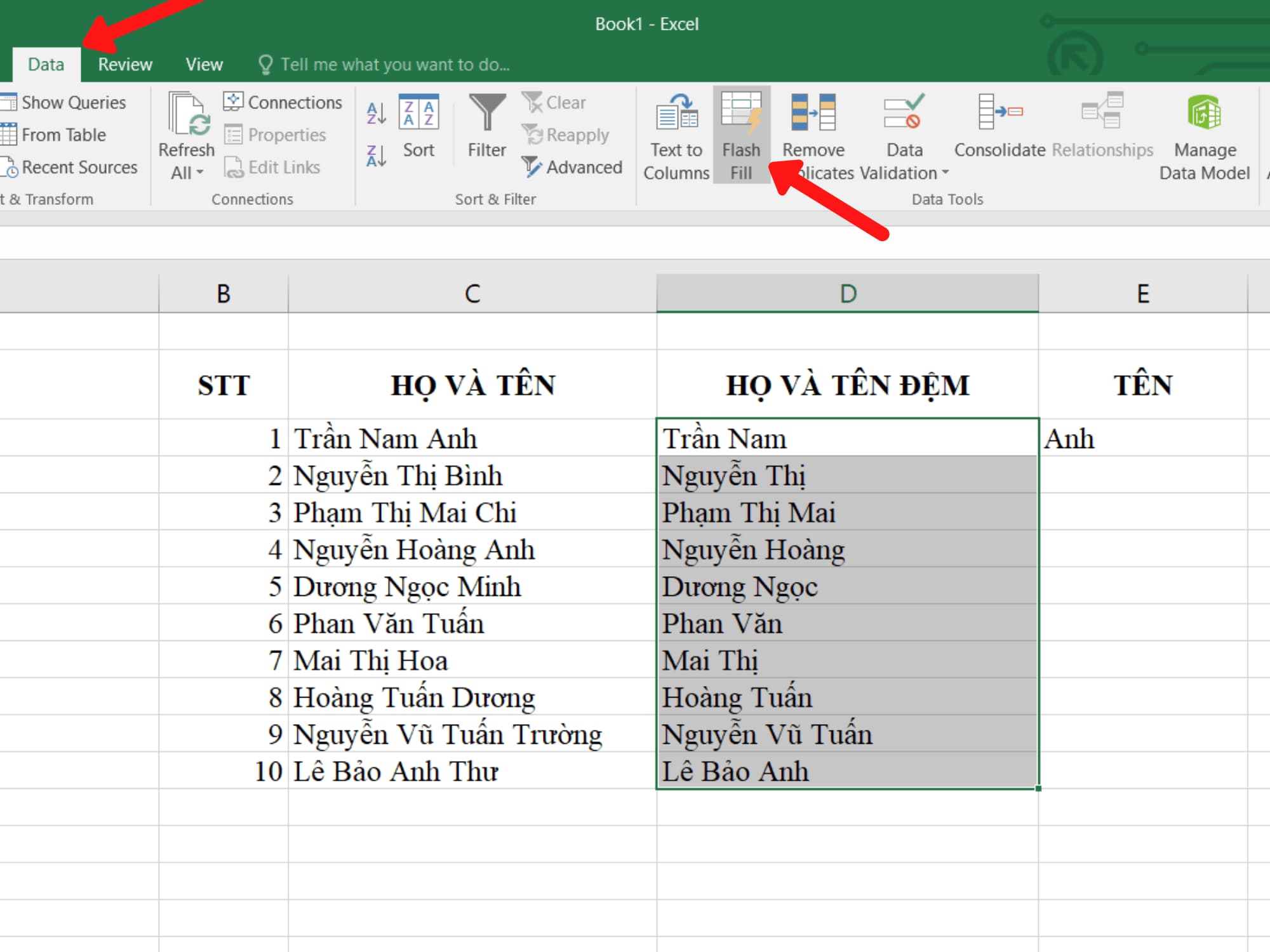1270x952 pixels.
Task: Click the STT header cell
Action: click(224, 385)
